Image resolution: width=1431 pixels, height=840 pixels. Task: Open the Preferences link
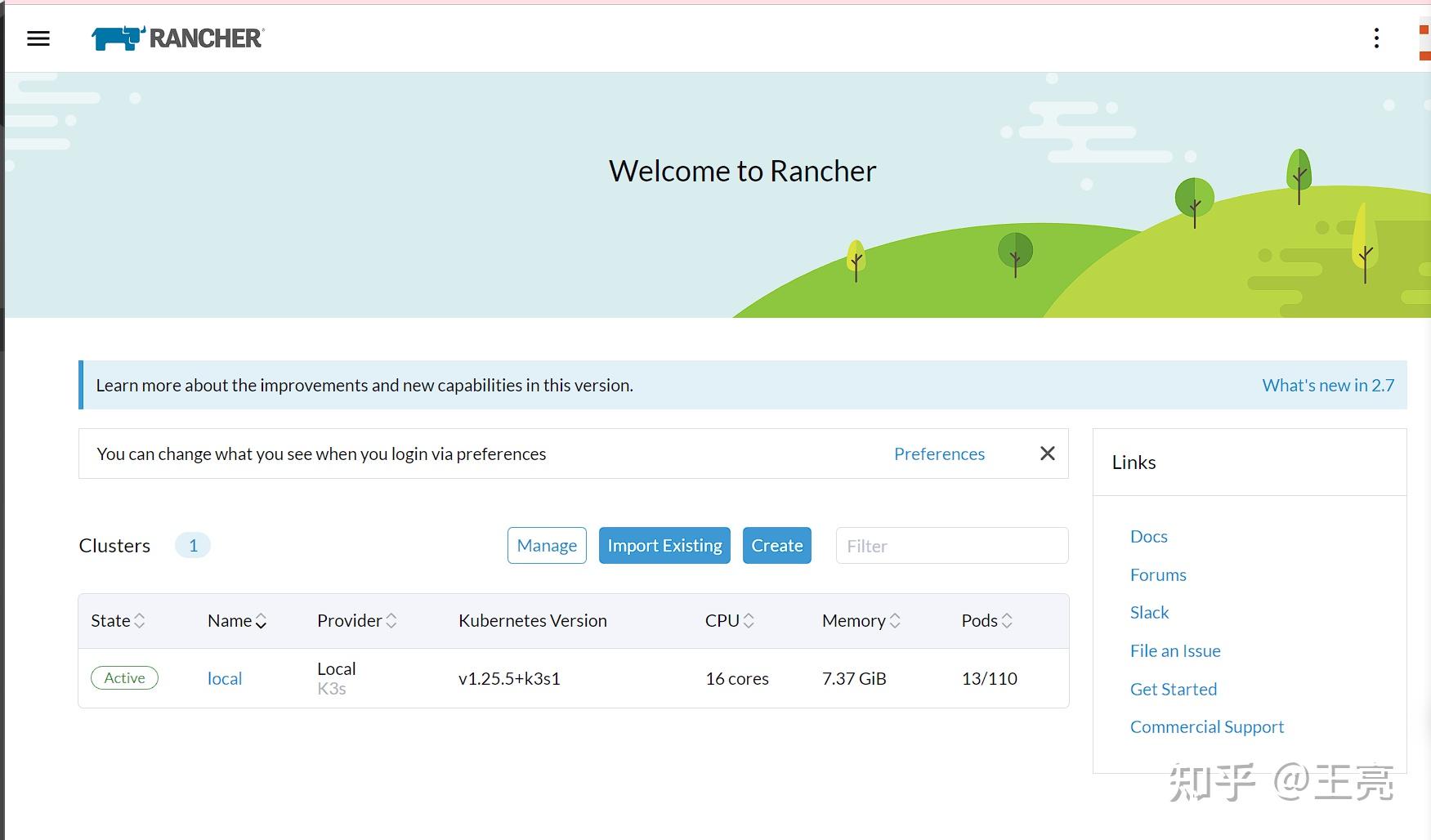pos(939,454)
